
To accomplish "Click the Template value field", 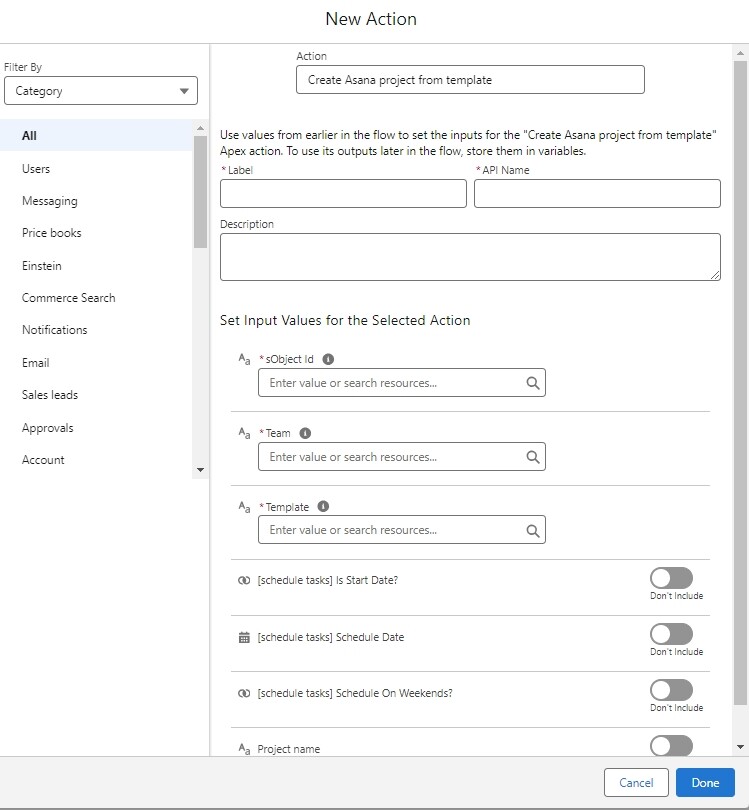I will point(401,530).
